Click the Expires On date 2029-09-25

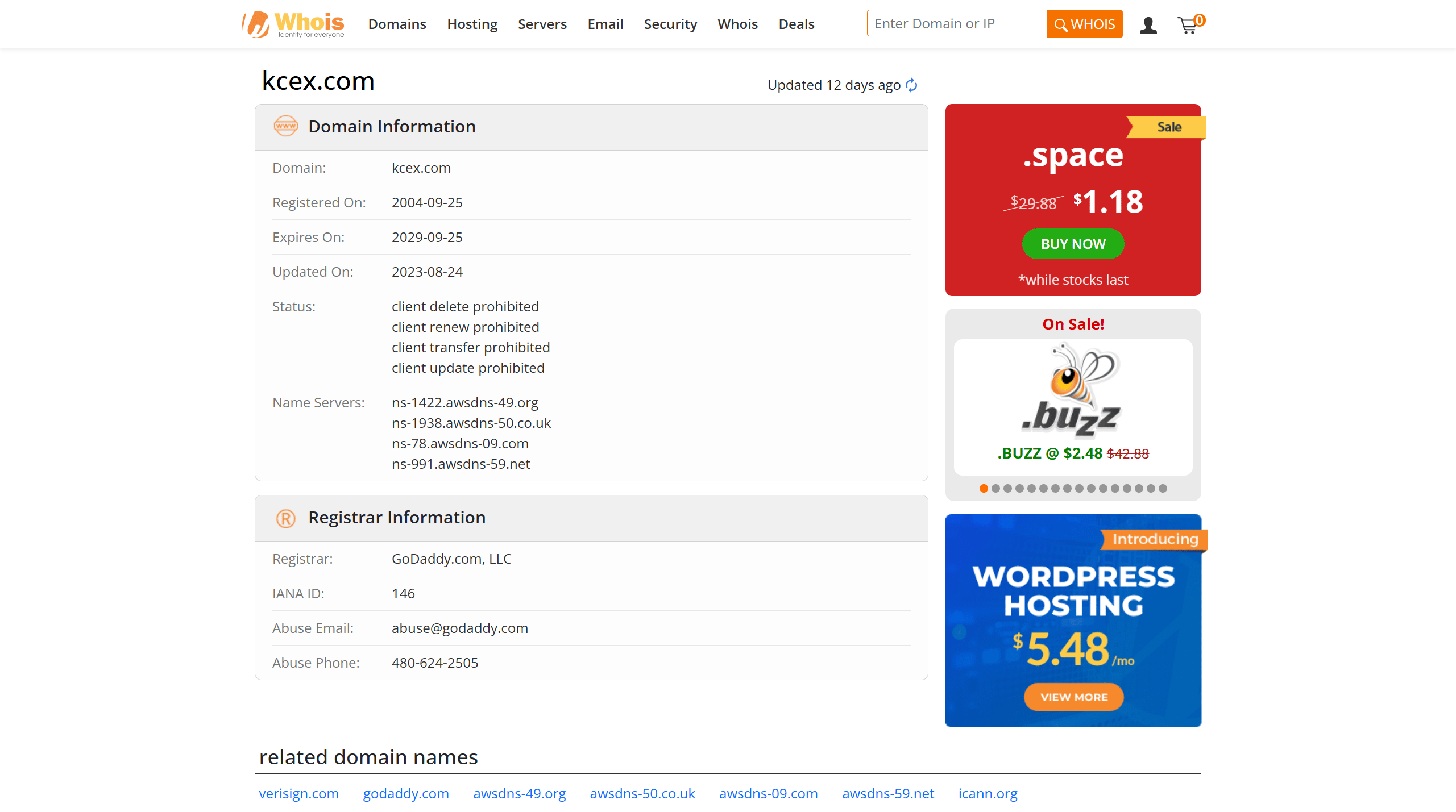pos(427,237)
